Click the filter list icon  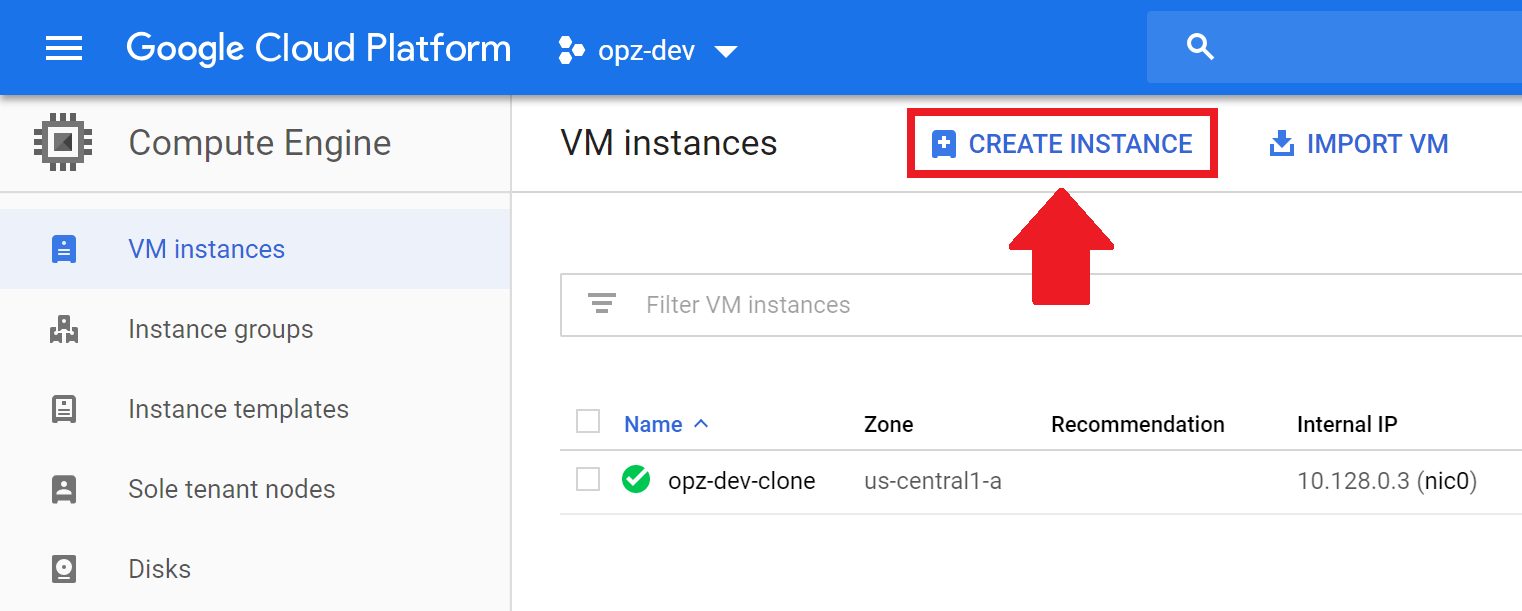[x=602, y=304]
